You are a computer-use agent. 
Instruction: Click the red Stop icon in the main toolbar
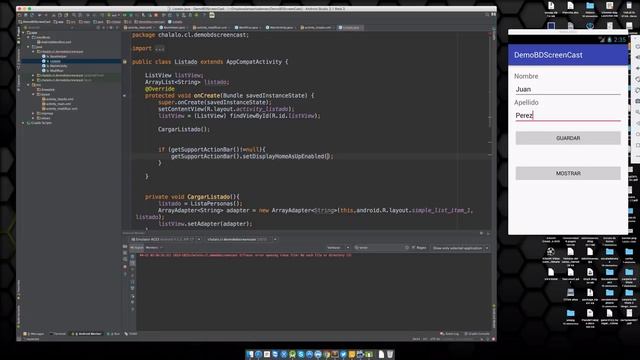(x=156, y=15)
